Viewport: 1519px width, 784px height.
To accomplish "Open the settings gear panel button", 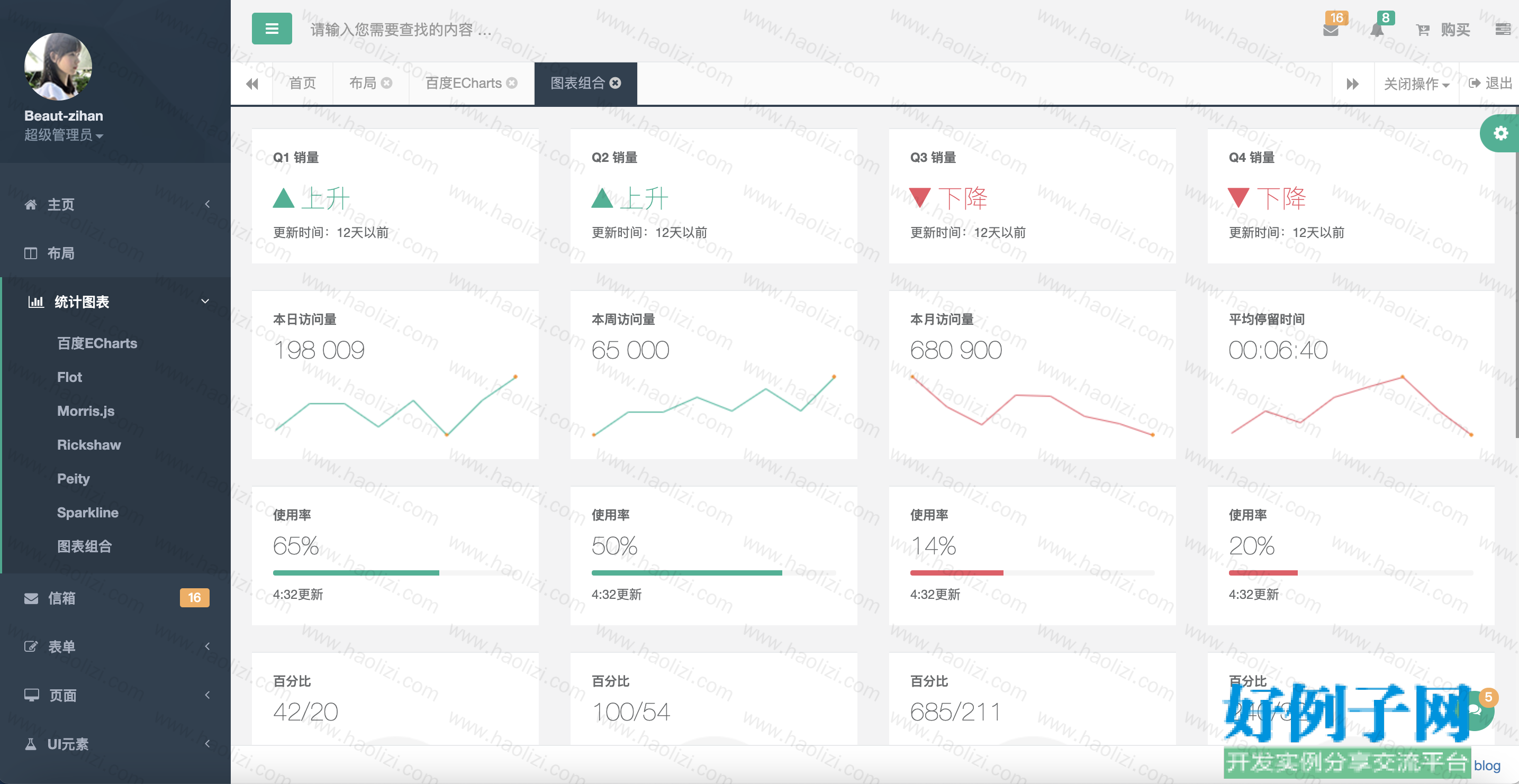I will [x=1500, y=133].
